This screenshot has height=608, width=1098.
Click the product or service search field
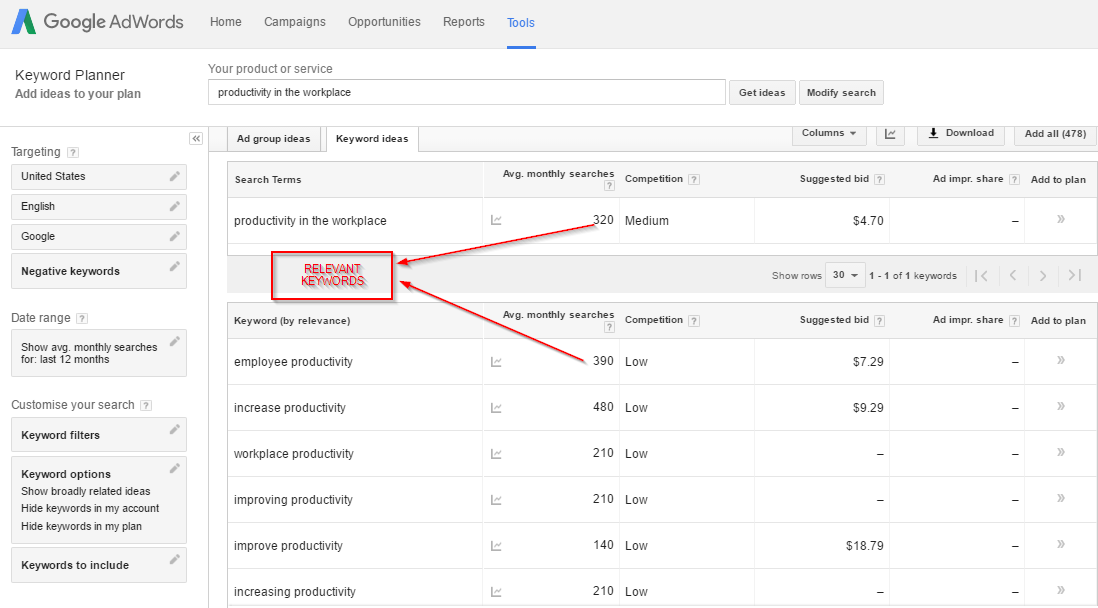coord(466,92)
